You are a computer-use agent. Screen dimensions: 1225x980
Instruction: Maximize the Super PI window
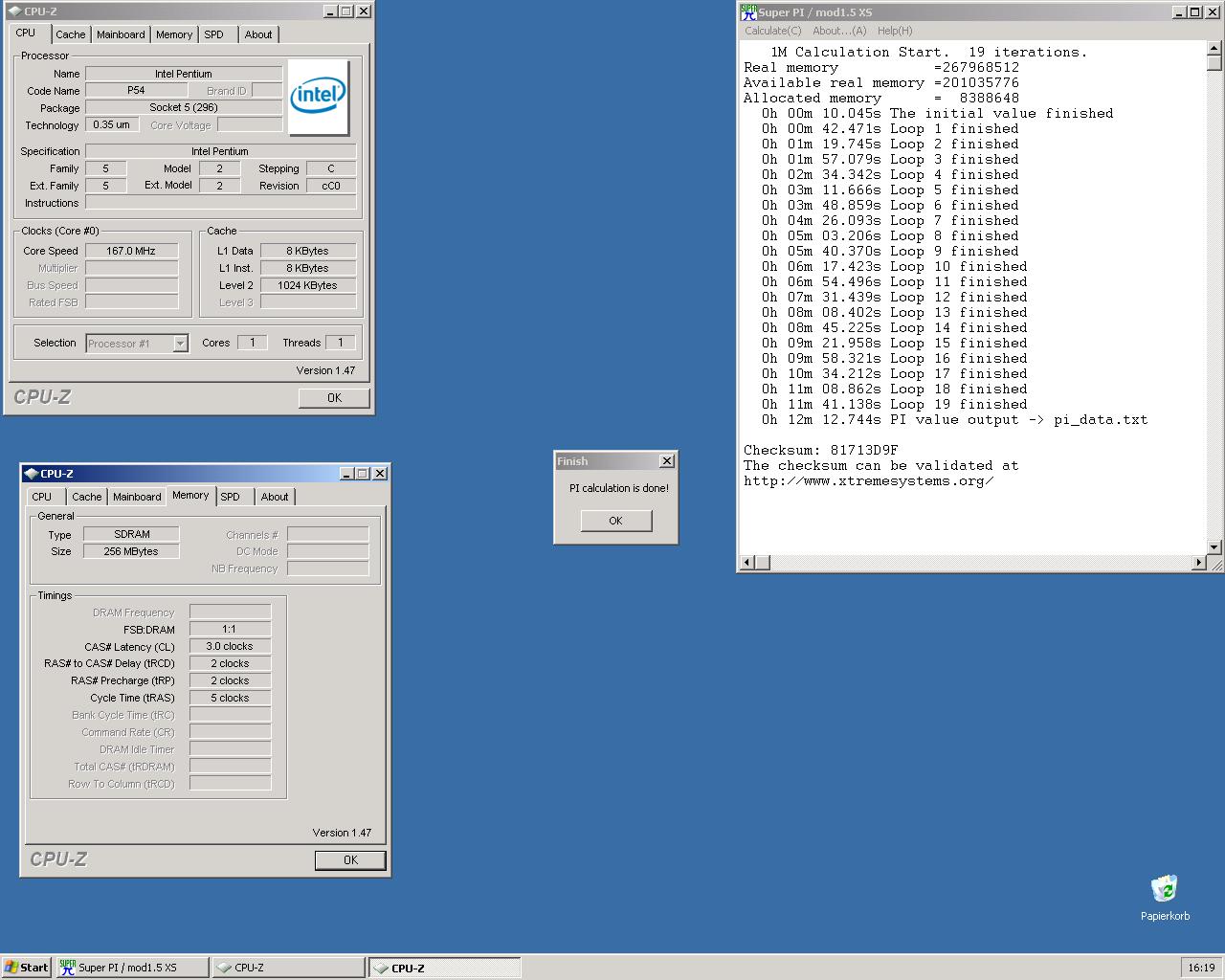point(1195,11)
